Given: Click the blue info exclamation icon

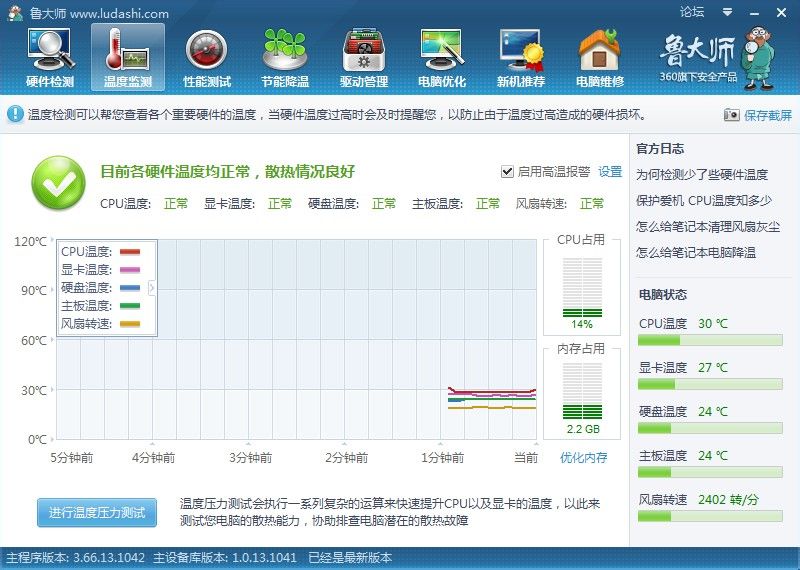Looking at the screenshot, I should (x=15, y=114).
